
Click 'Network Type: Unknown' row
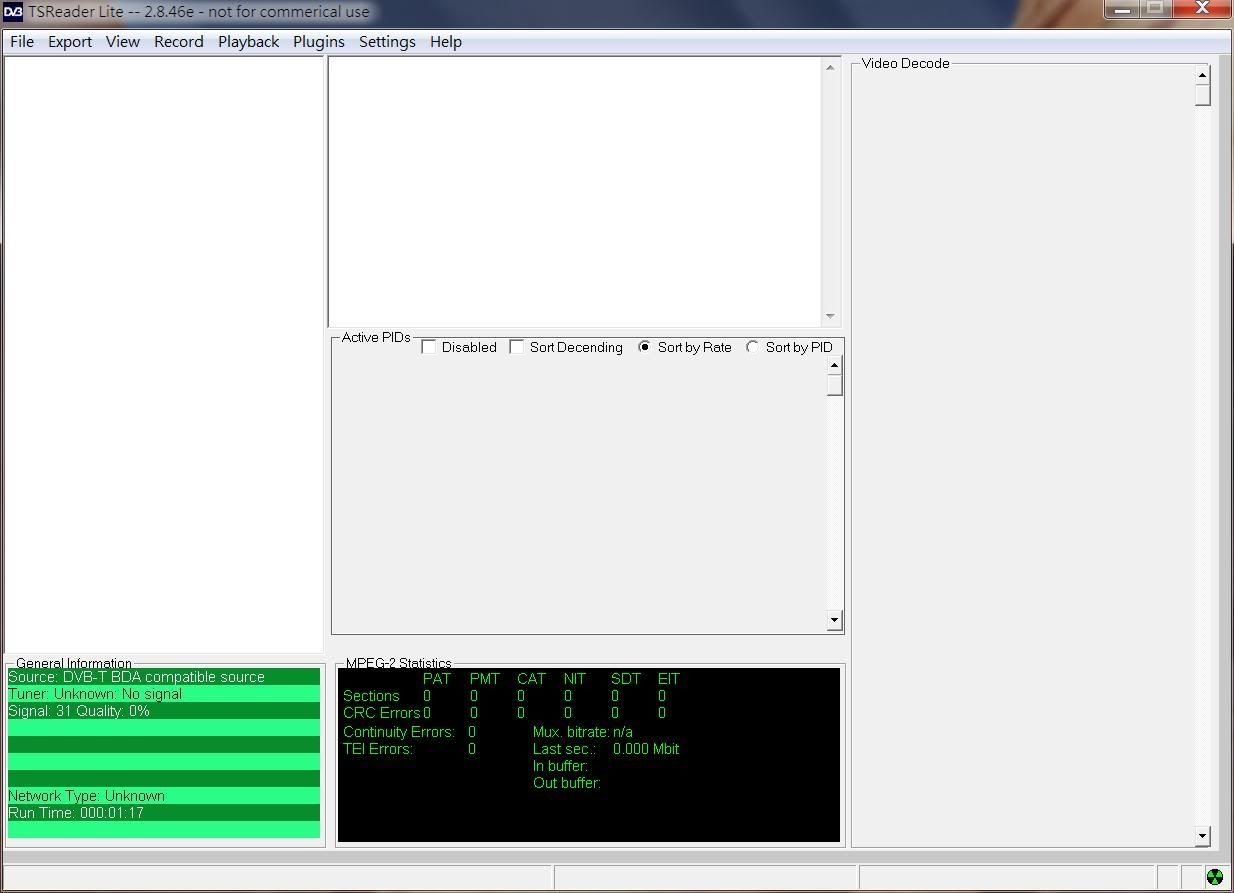[x=164, y=796]
